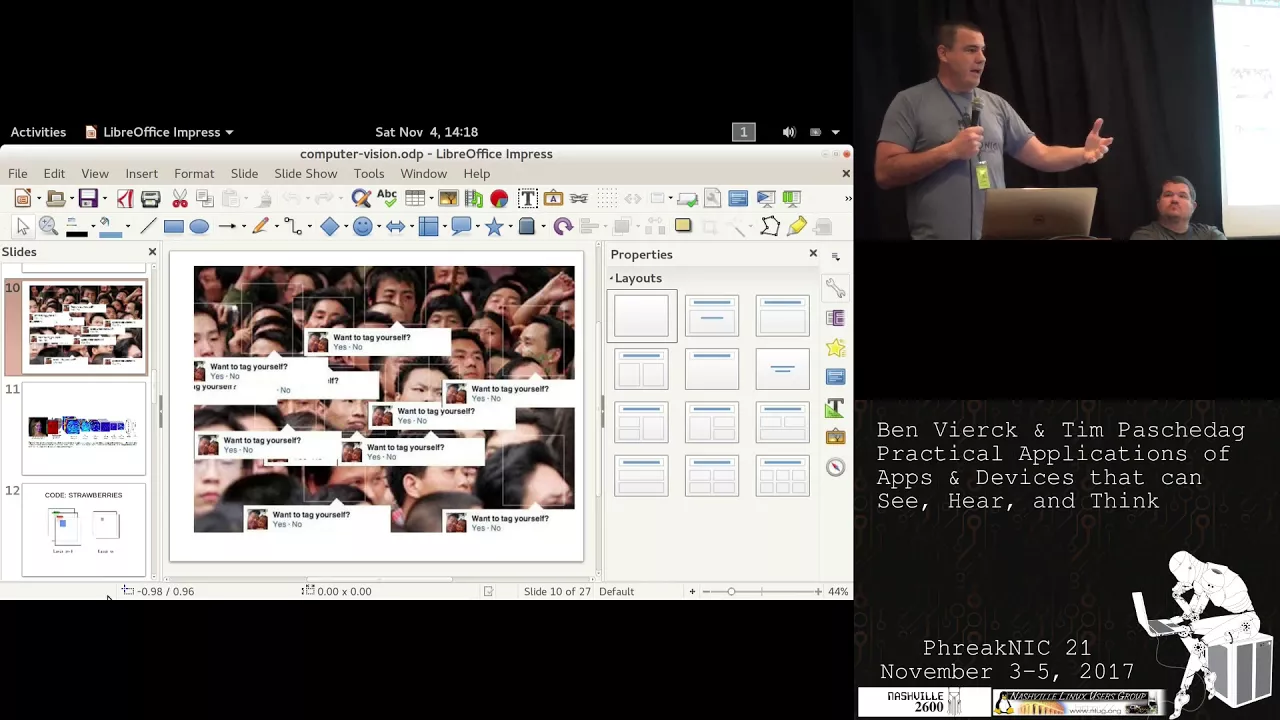The height and width of the screenshot is (720, 1280).
Task: Click the Glue Points highlighter icon
Action: [796, 227]
